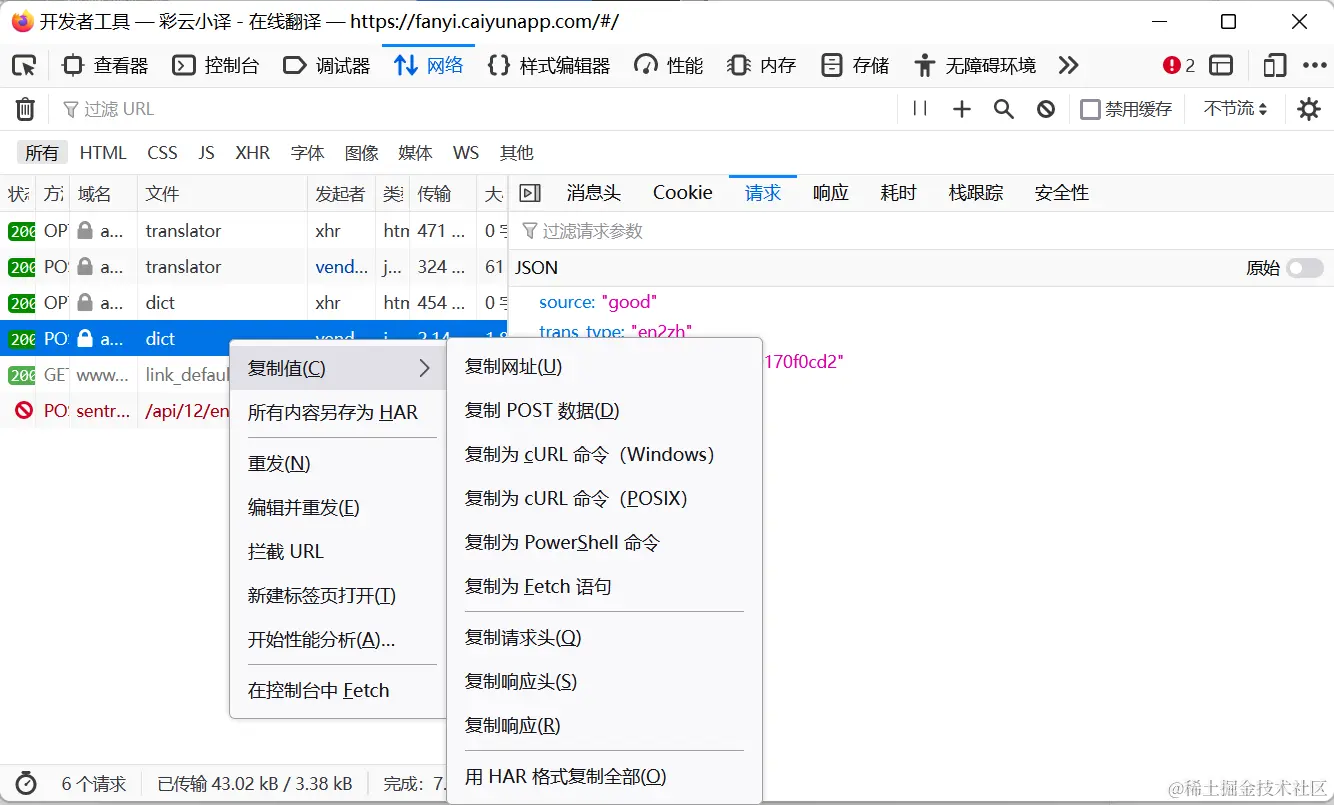
Task: Open the 存储 storage panel
Action: click(x=855, y=66)
